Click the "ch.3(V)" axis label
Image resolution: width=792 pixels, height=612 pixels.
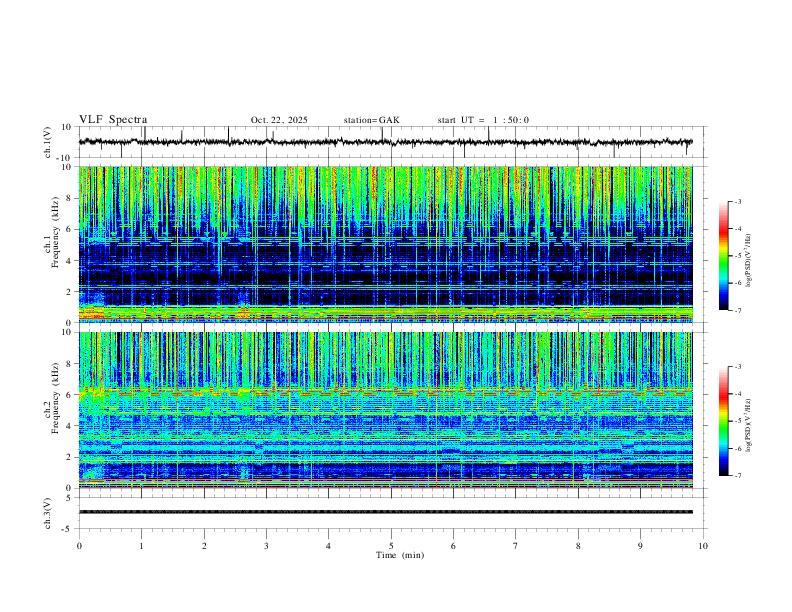[x=48, y=513]
